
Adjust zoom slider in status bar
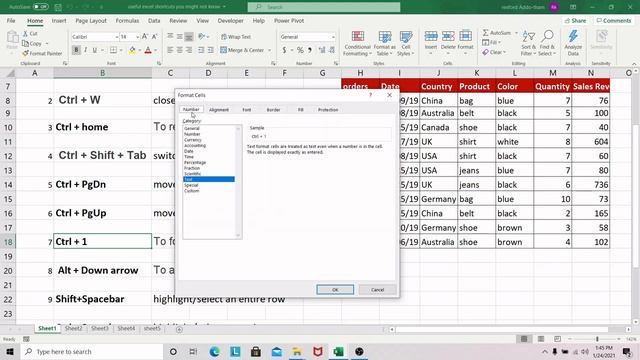pyautogui.click(x=597, y=339)
